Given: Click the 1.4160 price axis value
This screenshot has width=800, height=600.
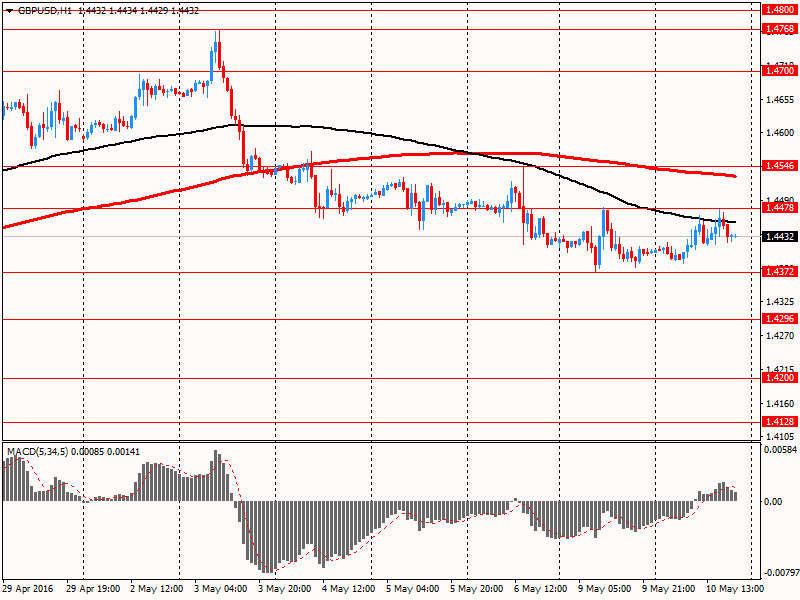Looking at the screenshot, I should coord(781,404).
